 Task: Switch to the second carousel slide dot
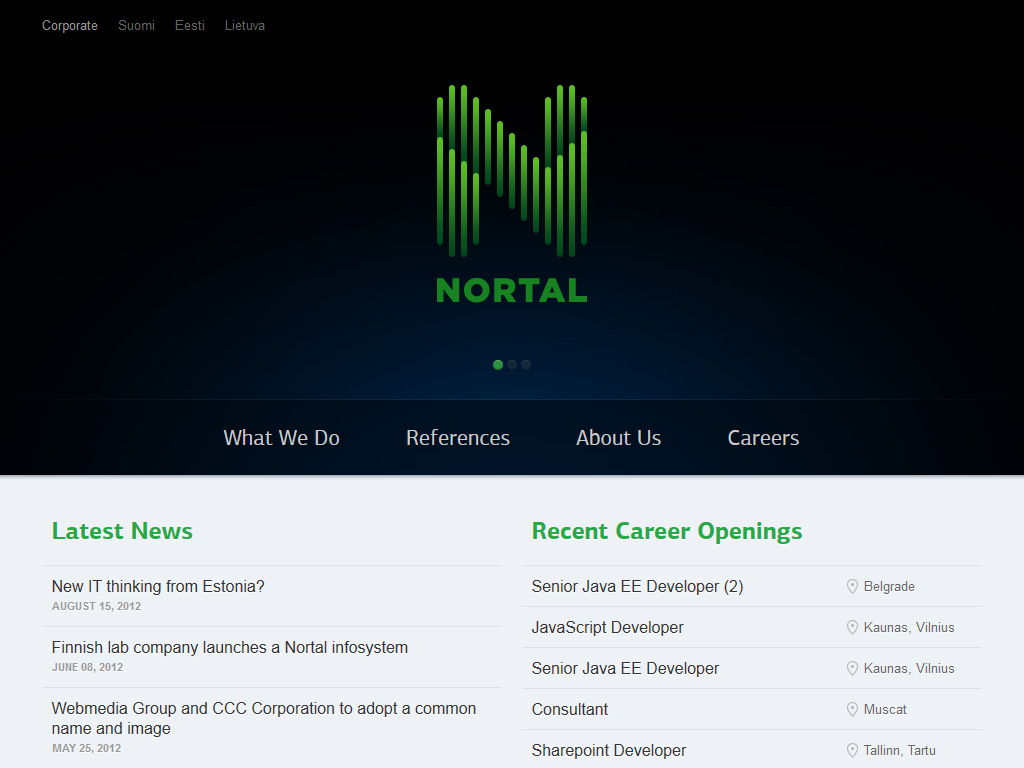(x=512, y=365)
